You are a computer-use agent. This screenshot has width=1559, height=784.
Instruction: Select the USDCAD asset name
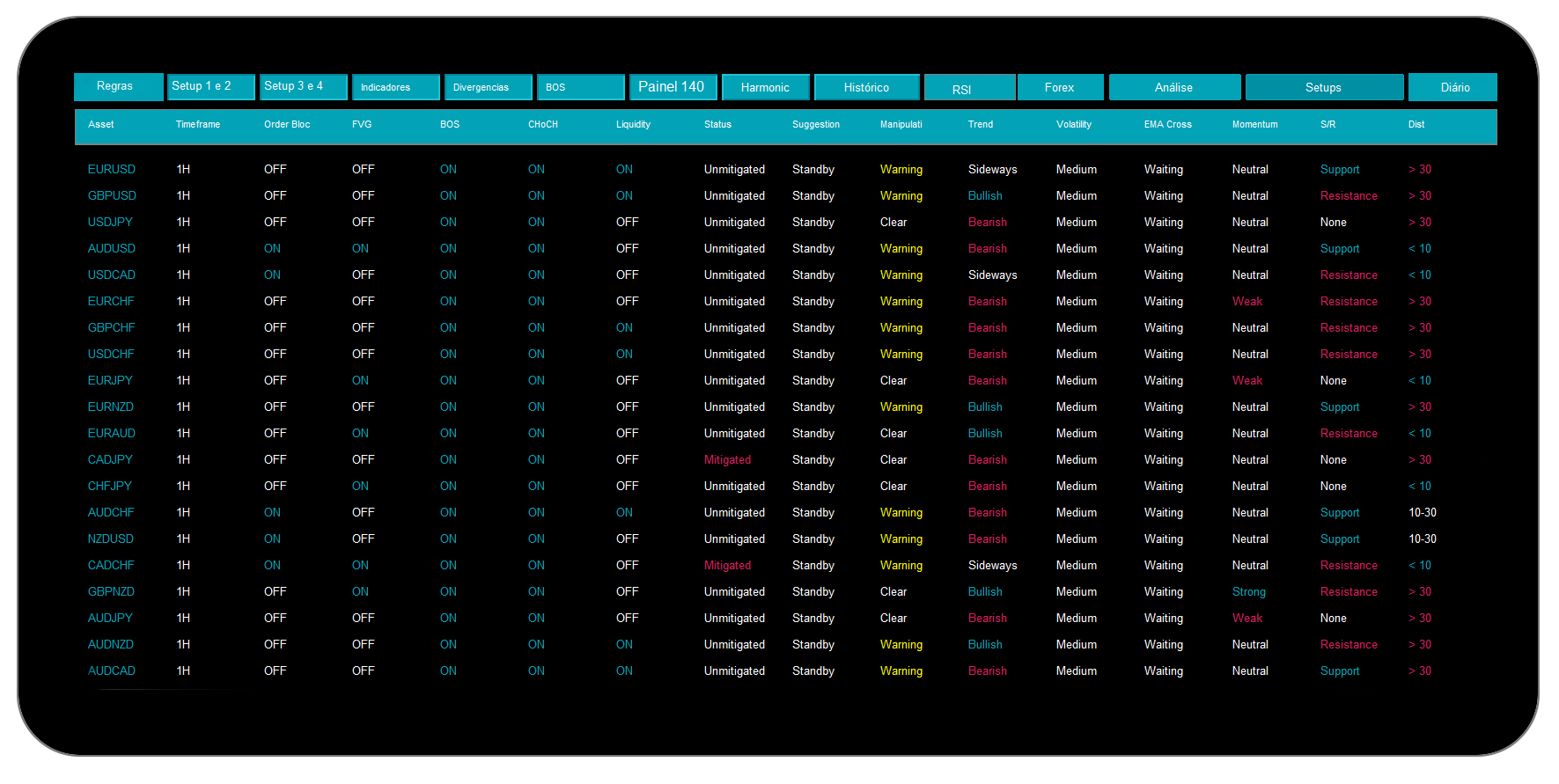point(112,275)
